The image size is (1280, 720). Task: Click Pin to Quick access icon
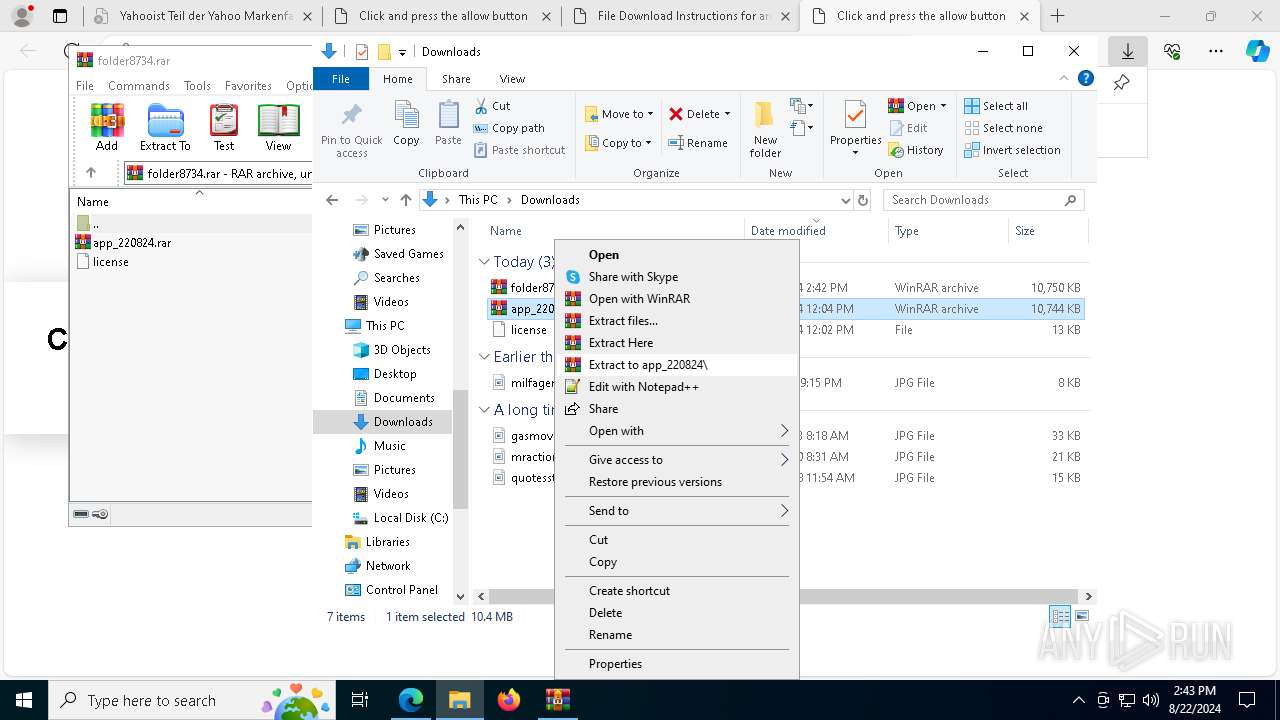pyautogui.click(x=351, y=130)
